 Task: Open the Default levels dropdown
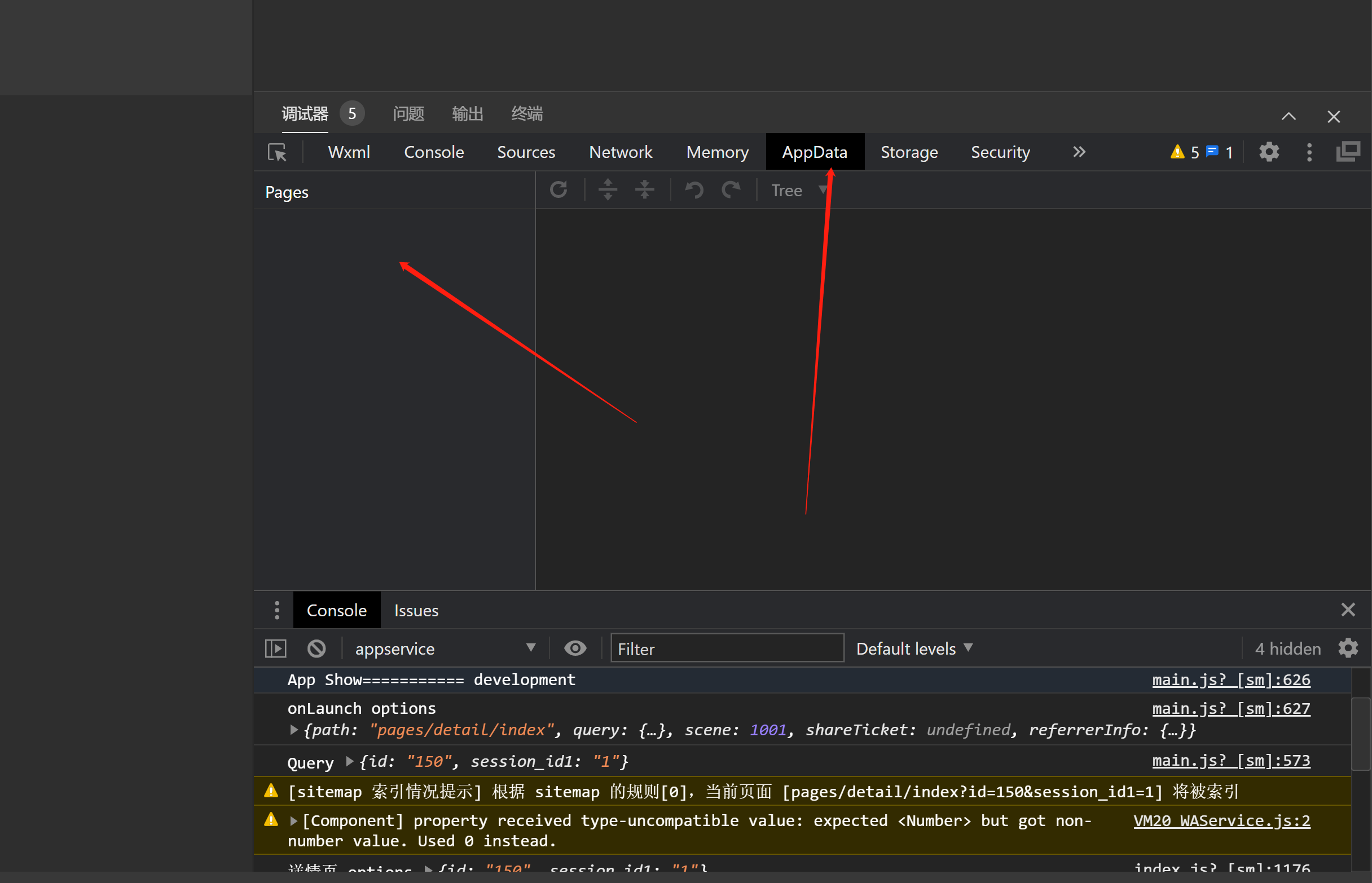point(914,648)
